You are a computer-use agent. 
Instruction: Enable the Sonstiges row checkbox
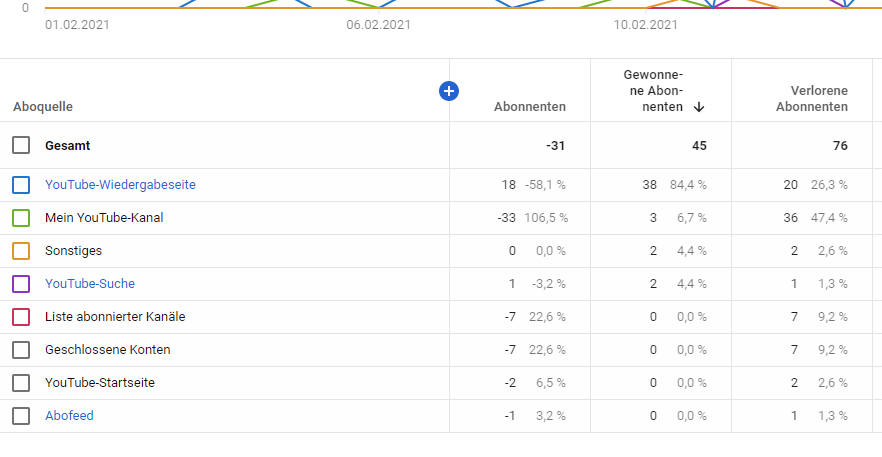click(x=21, y=251)
